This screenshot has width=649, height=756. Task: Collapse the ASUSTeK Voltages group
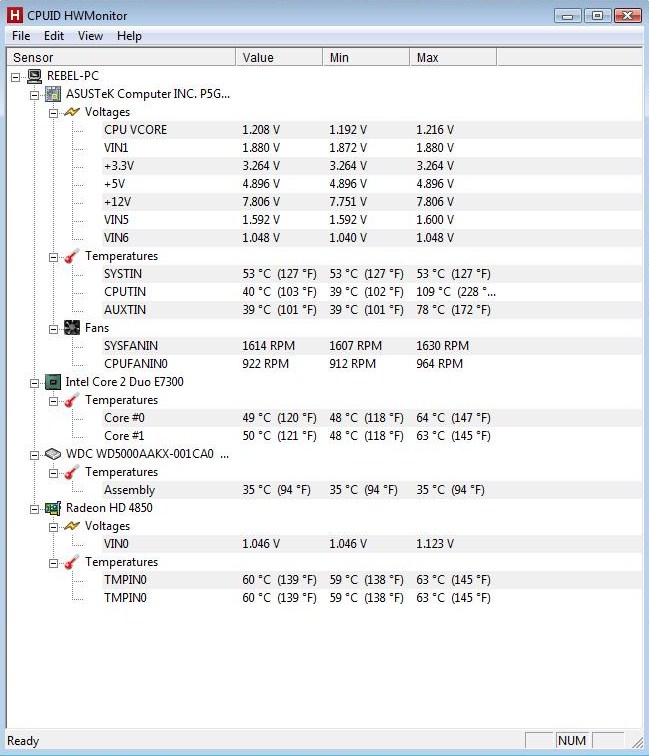54,113
